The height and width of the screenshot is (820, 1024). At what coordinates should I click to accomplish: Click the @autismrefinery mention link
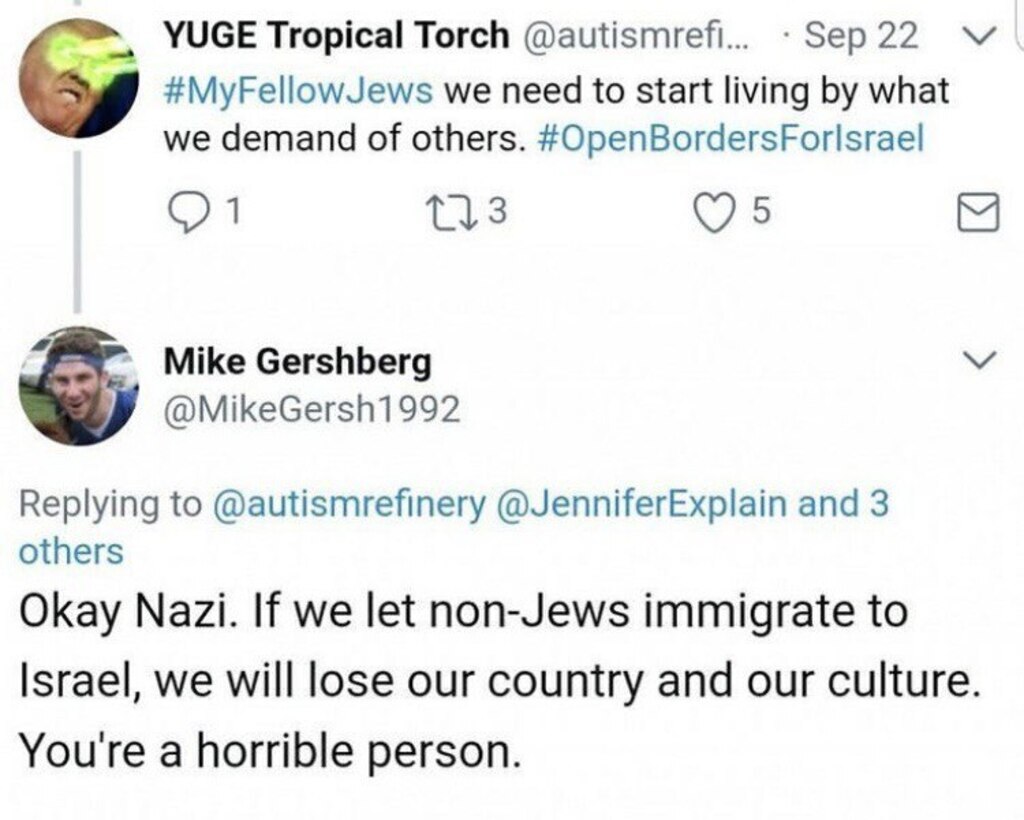click(349, 504)
